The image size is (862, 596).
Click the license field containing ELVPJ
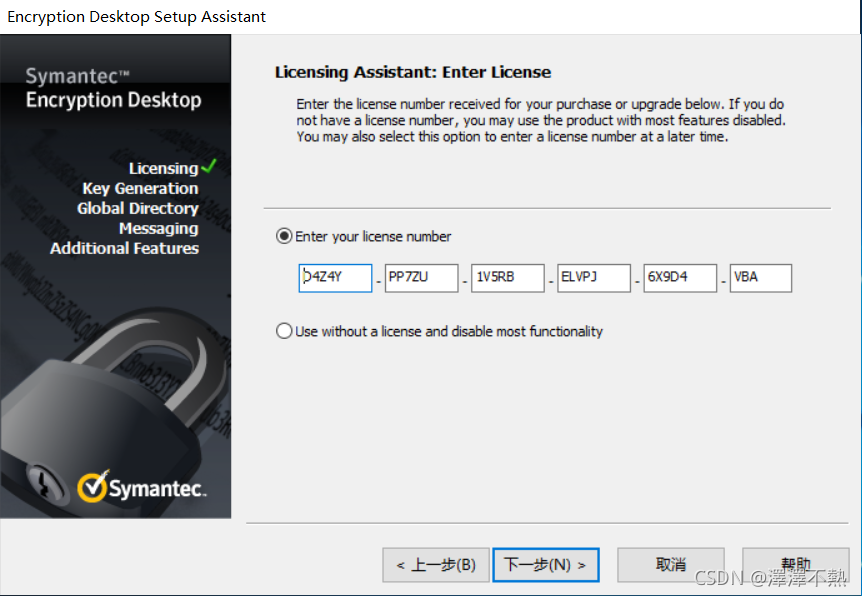coord(594,278)
